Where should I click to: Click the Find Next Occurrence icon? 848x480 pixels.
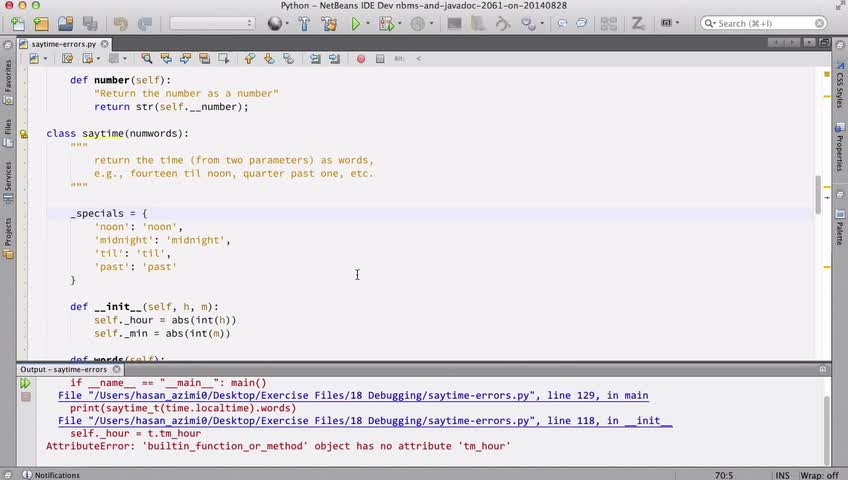185,58
